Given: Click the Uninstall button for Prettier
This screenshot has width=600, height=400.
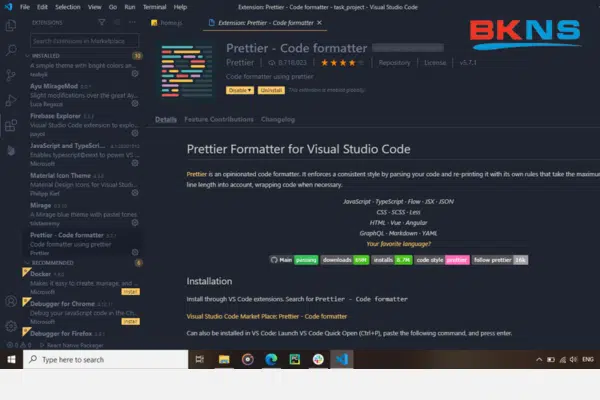Looking at the screenshot, I should tap(271, 90).
